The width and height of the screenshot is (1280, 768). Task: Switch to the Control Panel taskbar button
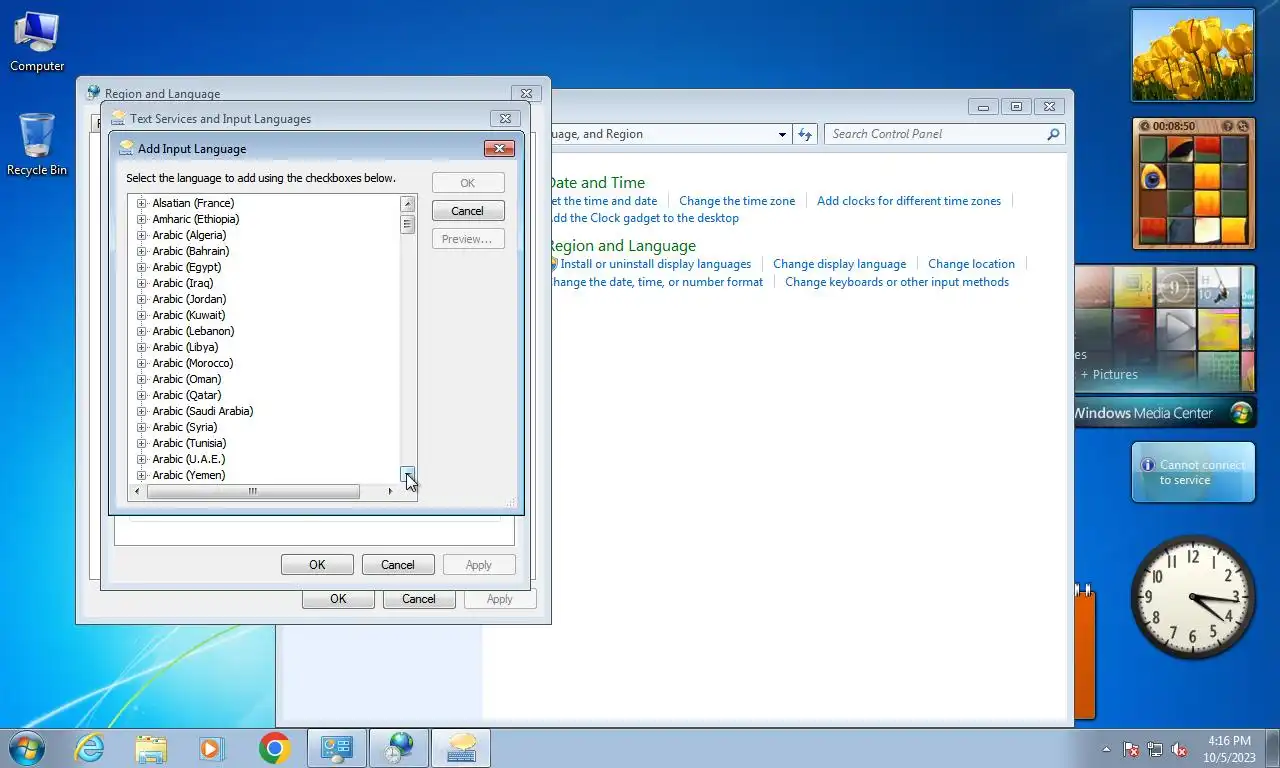337,748
